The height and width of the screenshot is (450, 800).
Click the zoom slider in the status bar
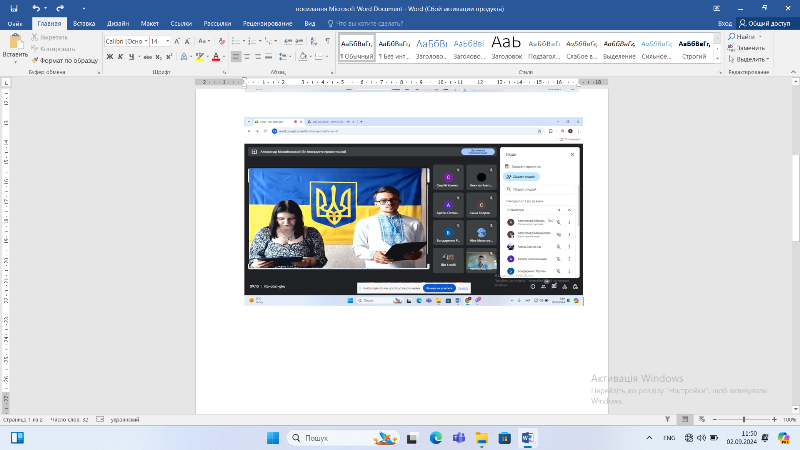742,419
